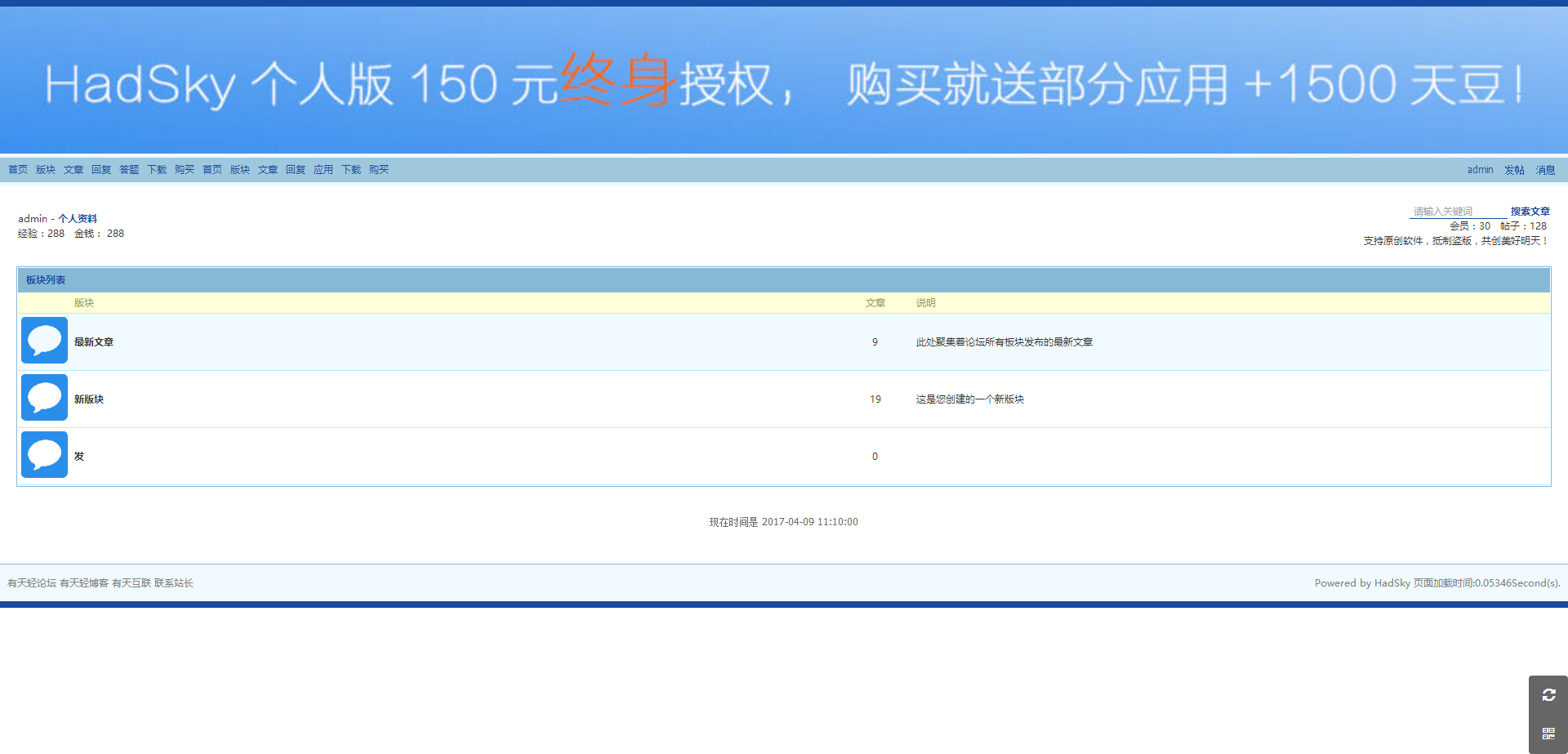Open the admin account link in nav bar
The image size is (1568, 754).
[x=1480, y=170]
